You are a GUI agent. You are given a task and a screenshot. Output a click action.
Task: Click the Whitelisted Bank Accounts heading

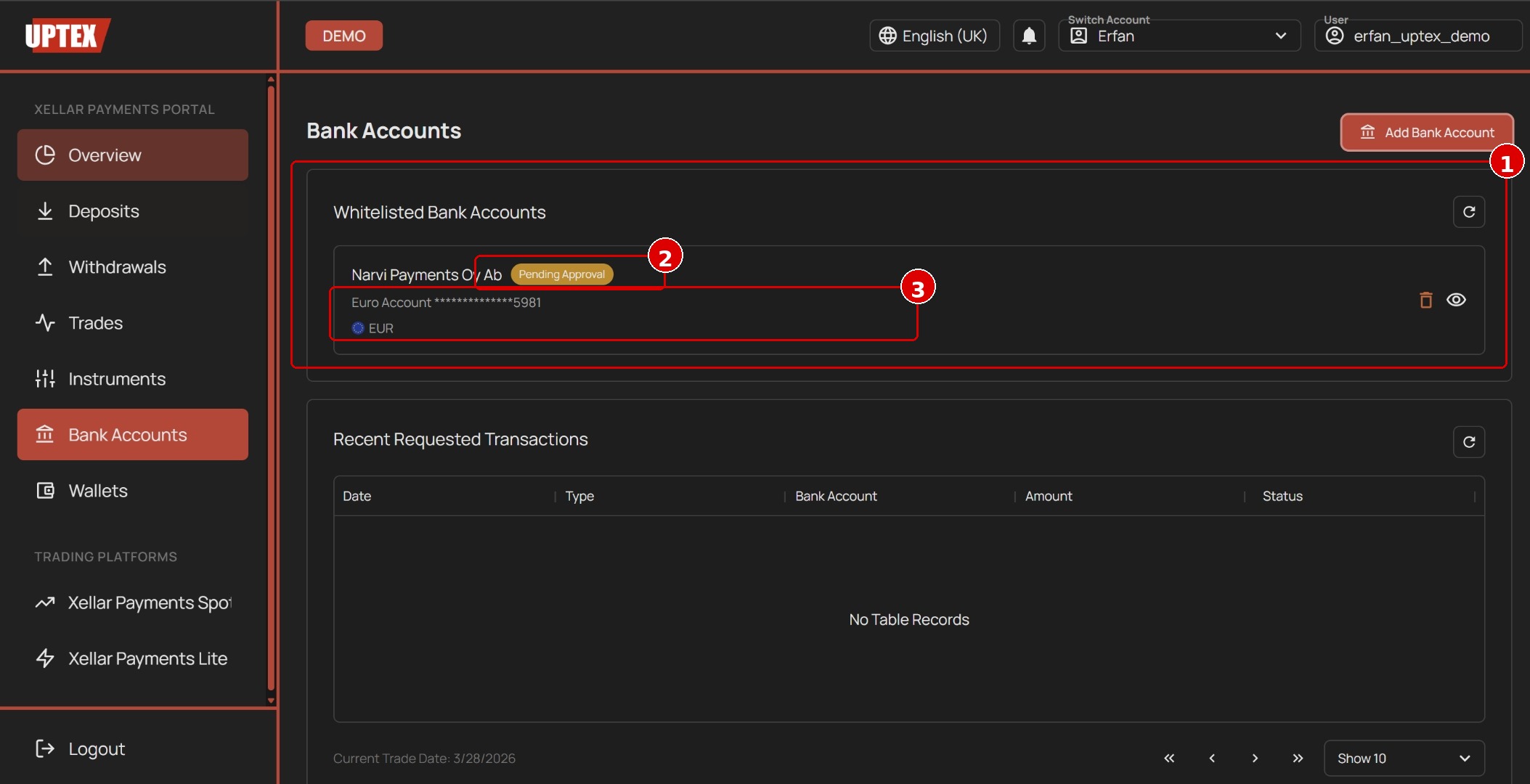(439, 213)
